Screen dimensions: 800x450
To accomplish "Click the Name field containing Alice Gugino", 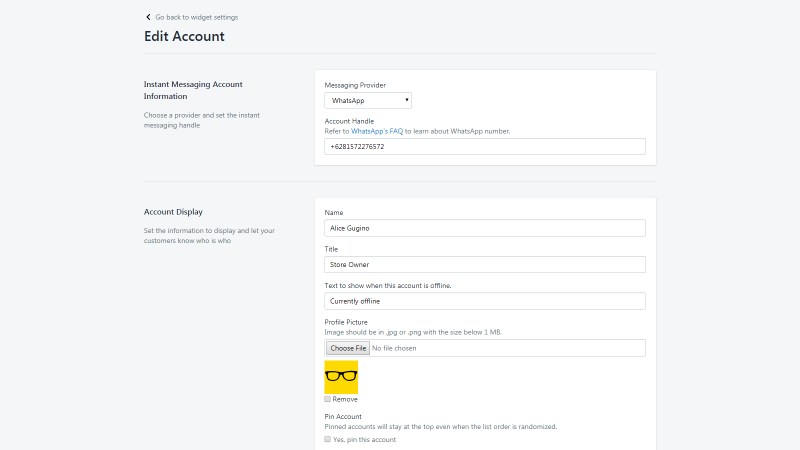I will click(x=485, y=228).
